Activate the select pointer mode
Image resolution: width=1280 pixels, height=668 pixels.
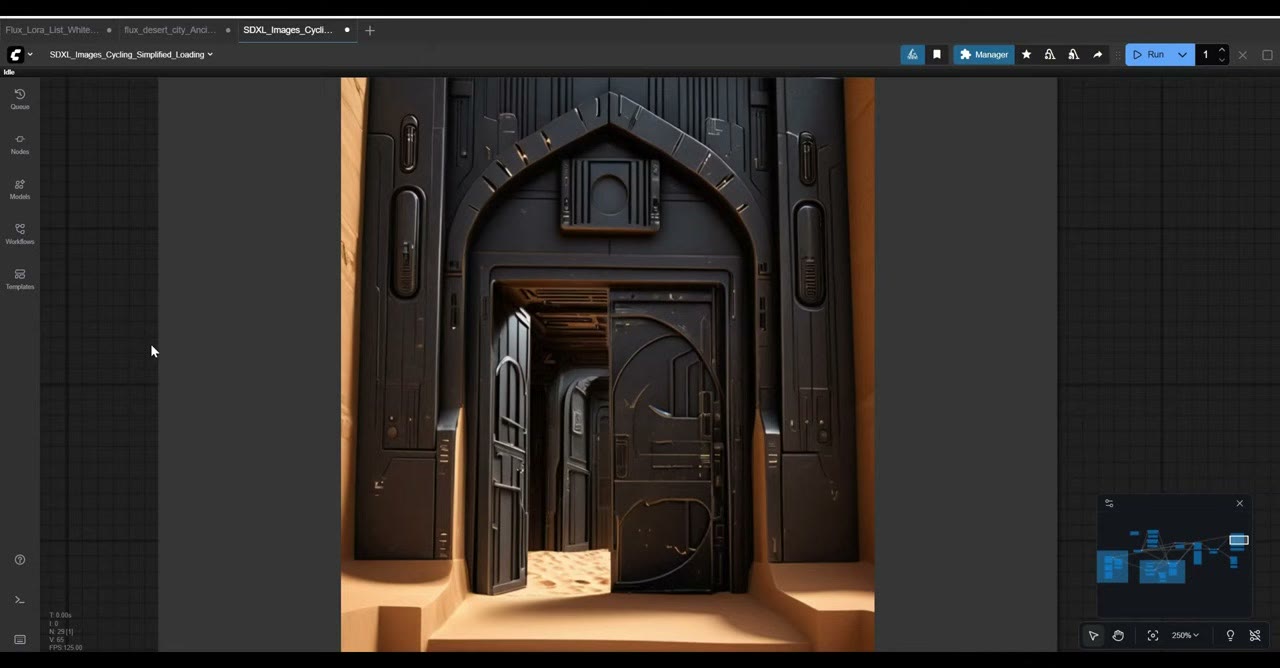(1093, 636)
